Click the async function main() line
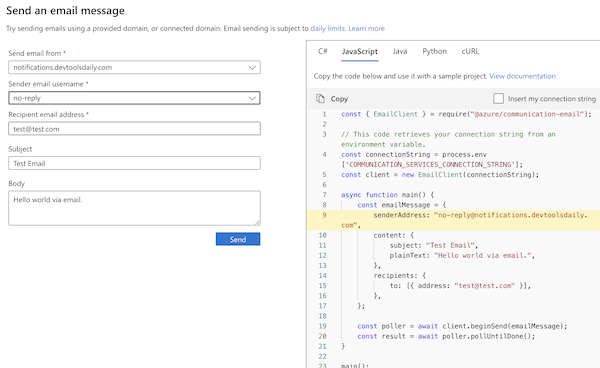The width and height of the screenshot is (600, 368). (x=388, y=195)
